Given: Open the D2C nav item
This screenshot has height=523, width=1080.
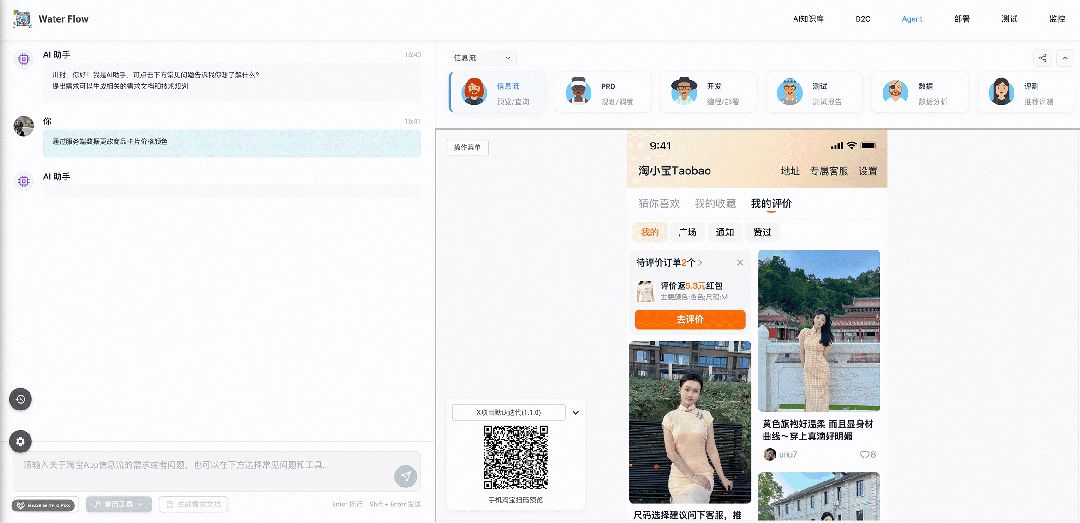Looking at the screenshot, I should click(x=863, y=19).
